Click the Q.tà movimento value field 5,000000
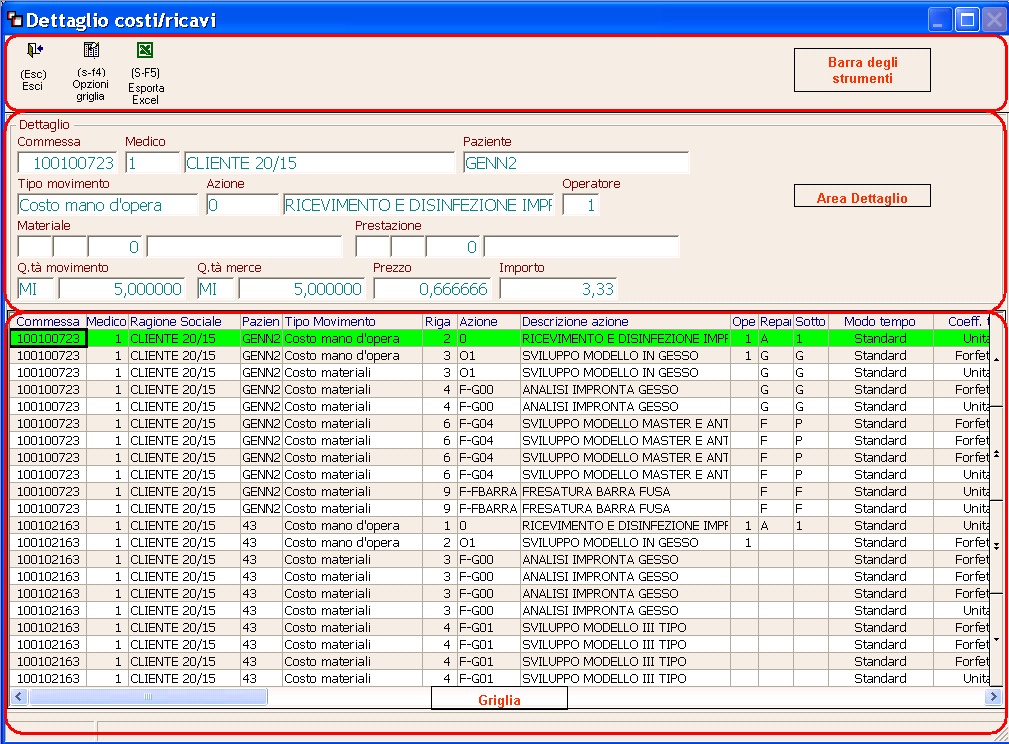The height and width of the screenshot is (744, 1009). click(x=122, y=289)
